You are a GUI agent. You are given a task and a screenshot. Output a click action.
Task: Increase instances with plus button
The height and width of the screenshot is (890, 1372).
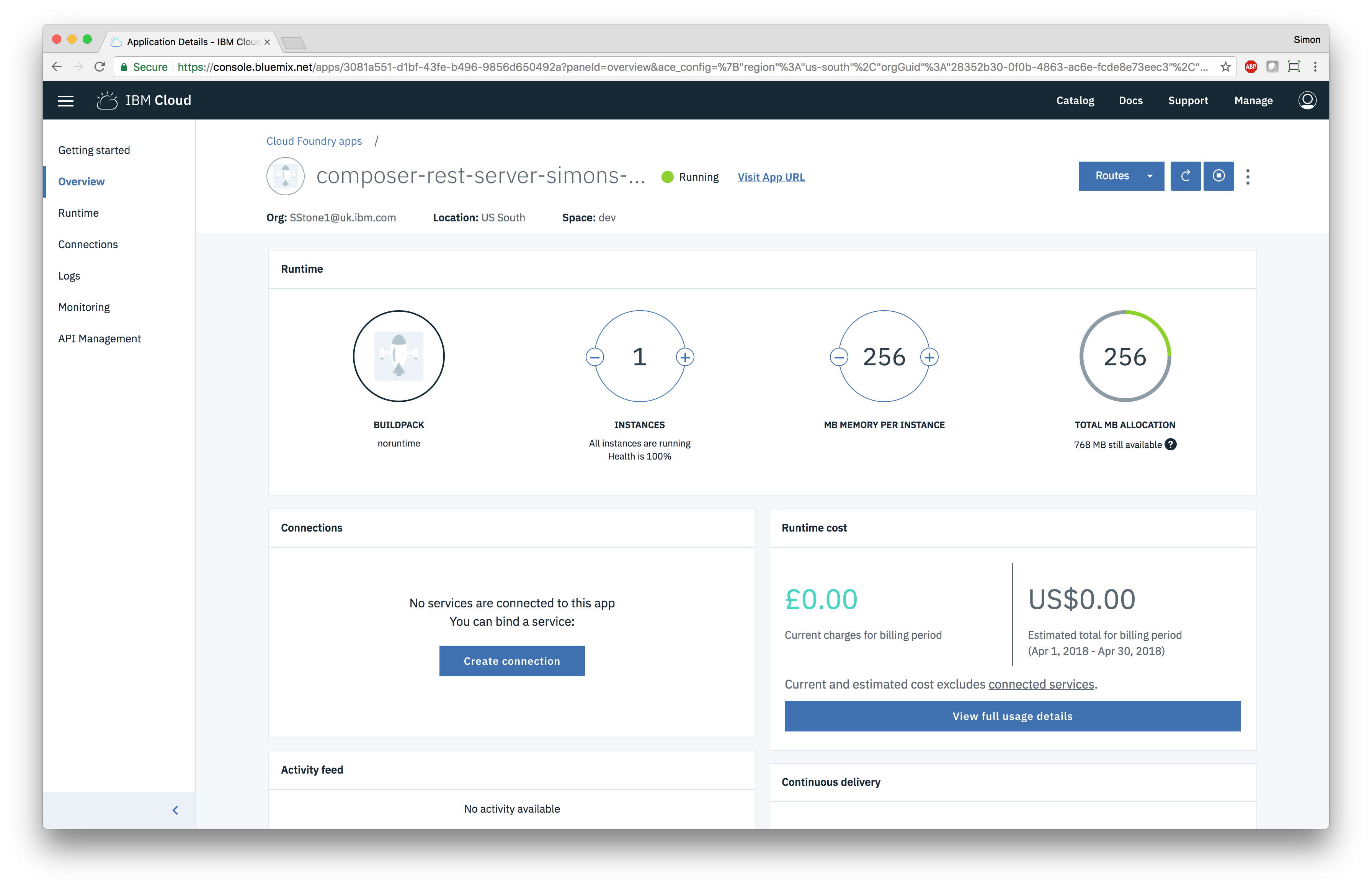click(x=685, y=357)
